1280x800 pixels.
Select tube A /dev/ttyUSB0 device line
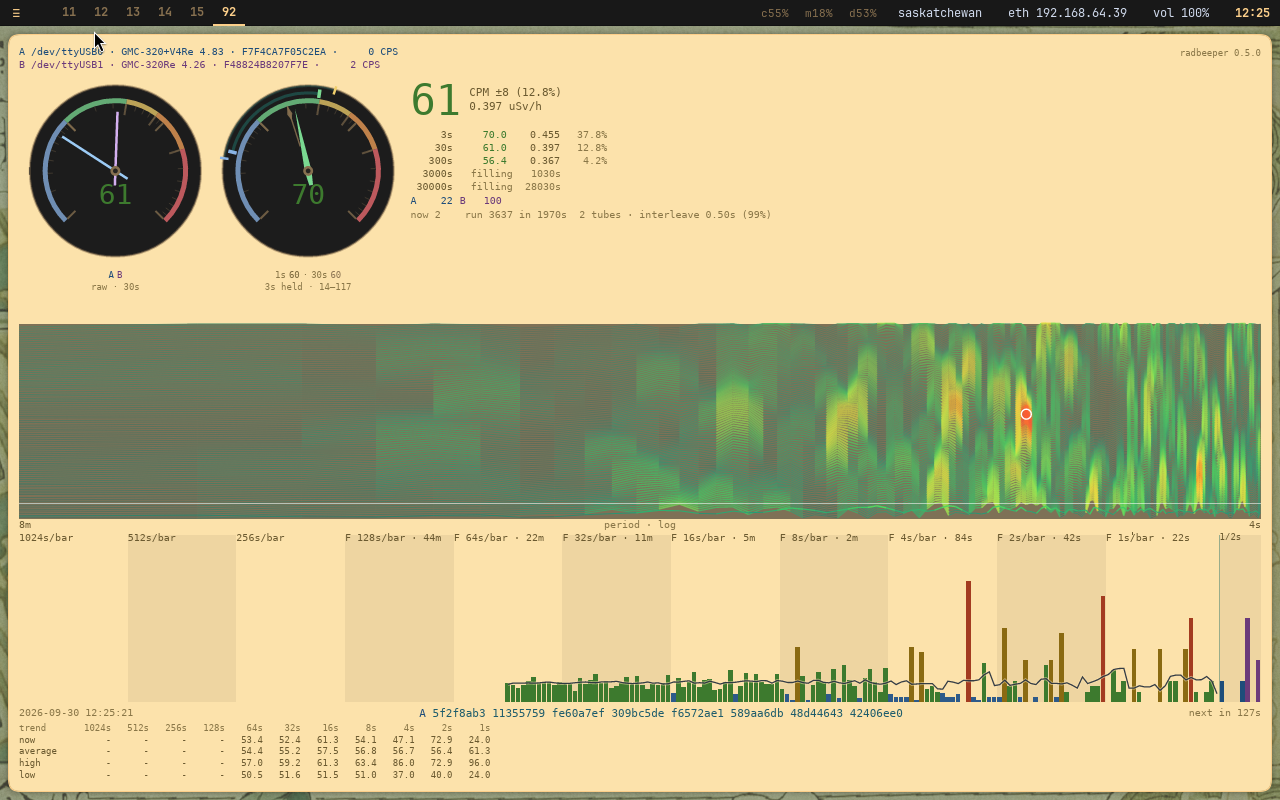[208, 52]
